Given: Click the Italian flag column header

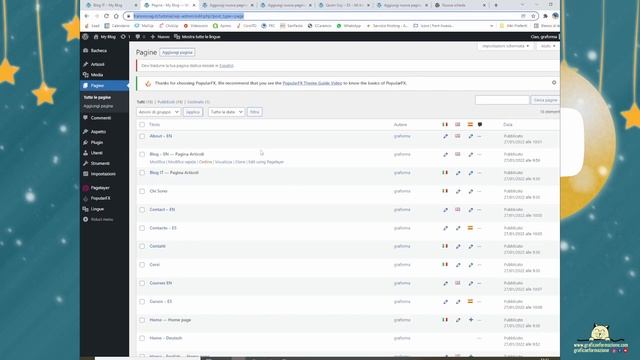Looking at the screenshot, I should (445, 124).
